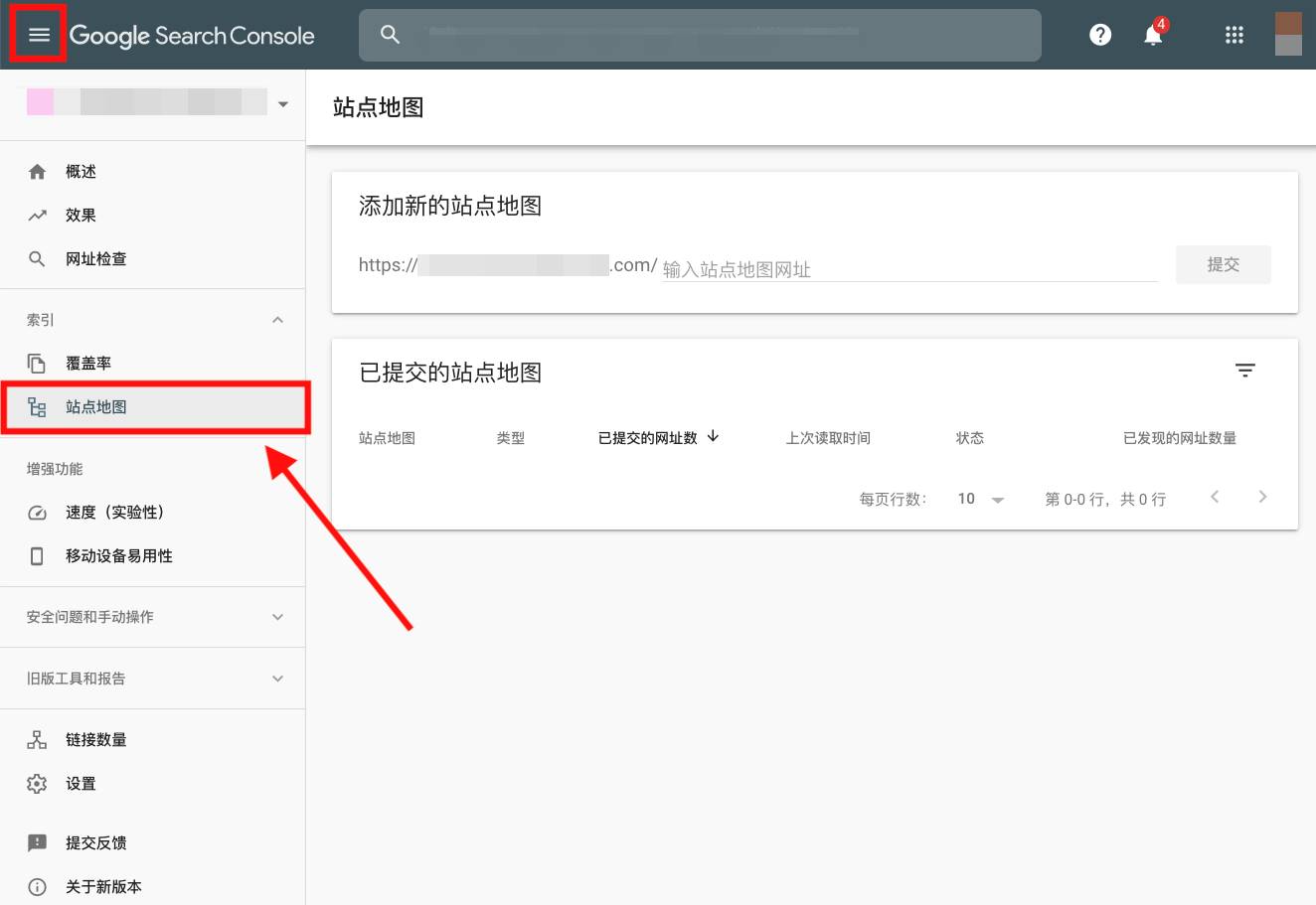Select 覆盖率 in the sidebar

coord(87,364)
